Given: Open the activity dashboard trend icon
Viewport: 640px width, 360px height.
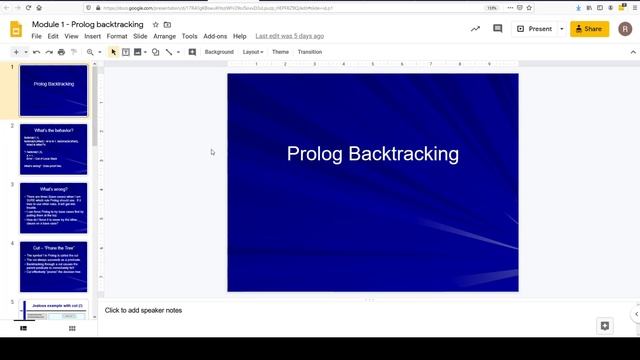Looking at the screenshot, I should (x=475, y=29).
